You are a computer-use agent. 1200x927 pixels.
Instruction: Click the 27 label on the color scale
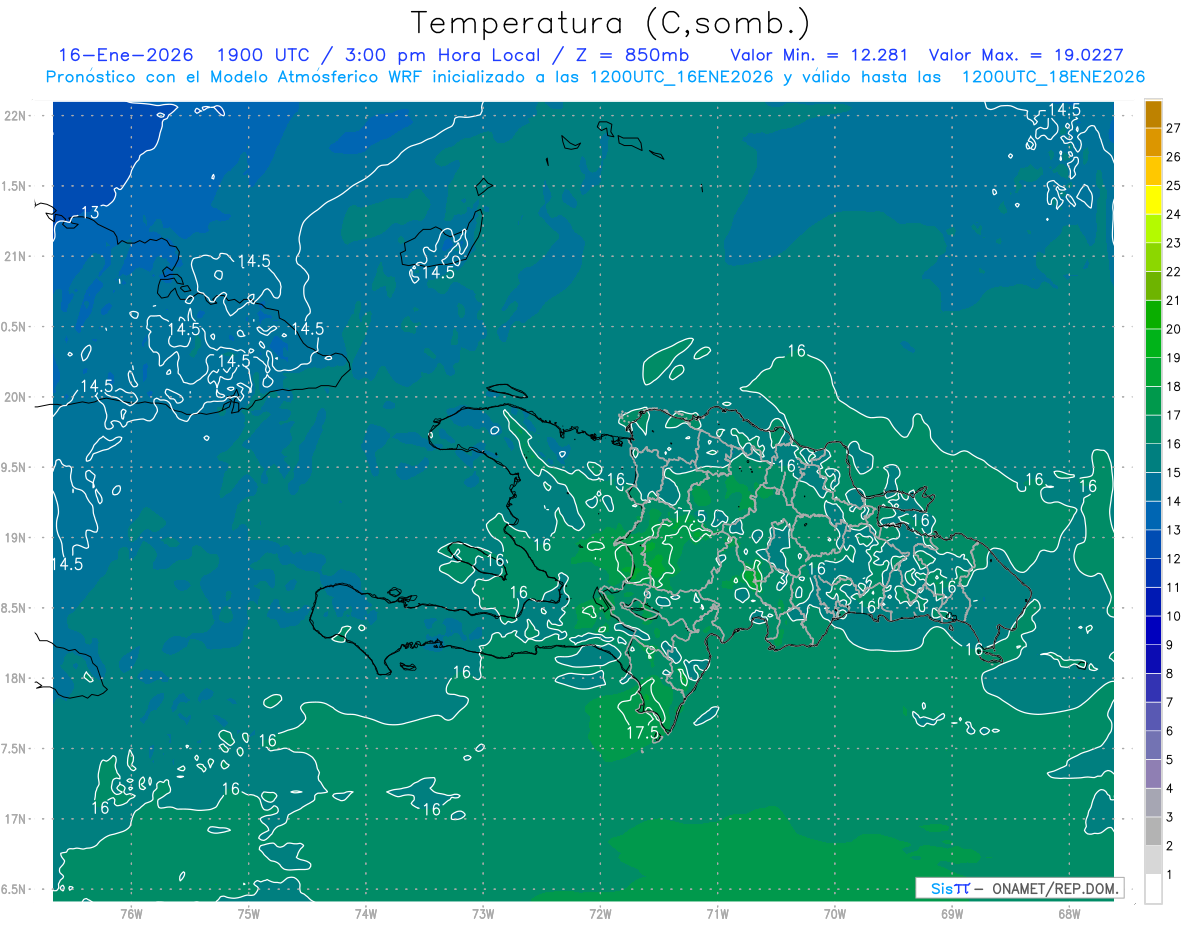tap(1174, 128)
